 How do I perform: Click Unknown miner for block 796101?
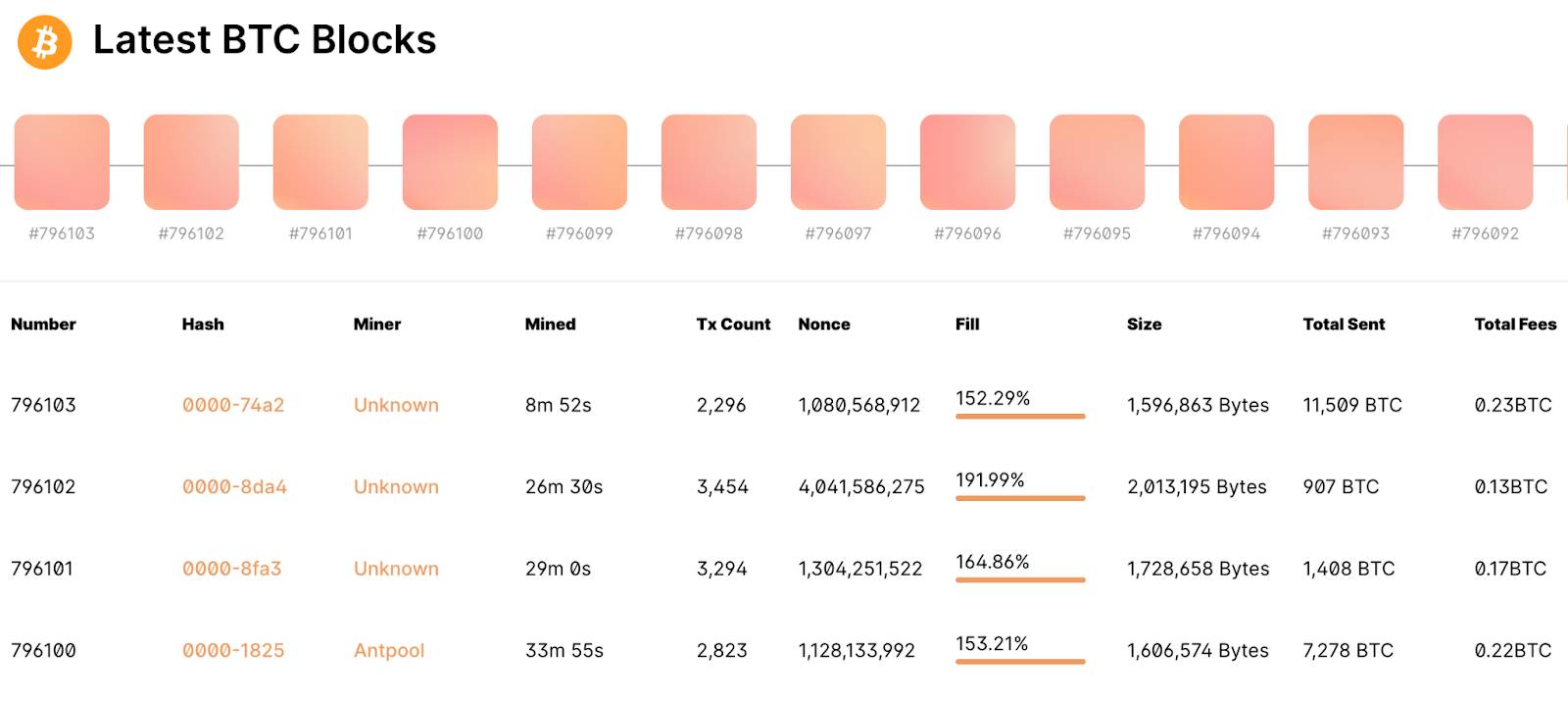pos(396,569)
